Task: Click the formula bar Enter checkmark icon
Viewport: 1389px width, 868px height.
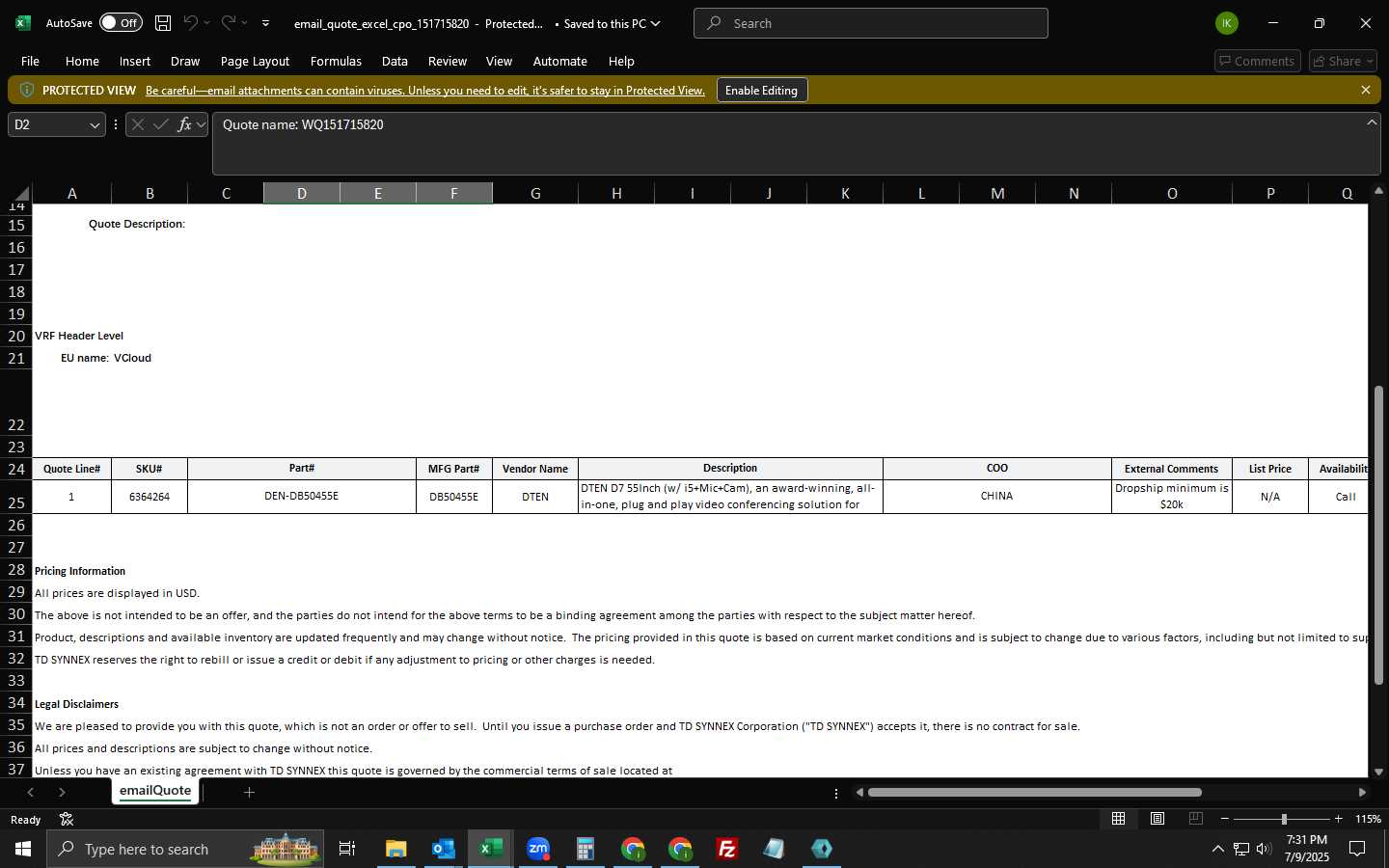Action: point(160,124)
